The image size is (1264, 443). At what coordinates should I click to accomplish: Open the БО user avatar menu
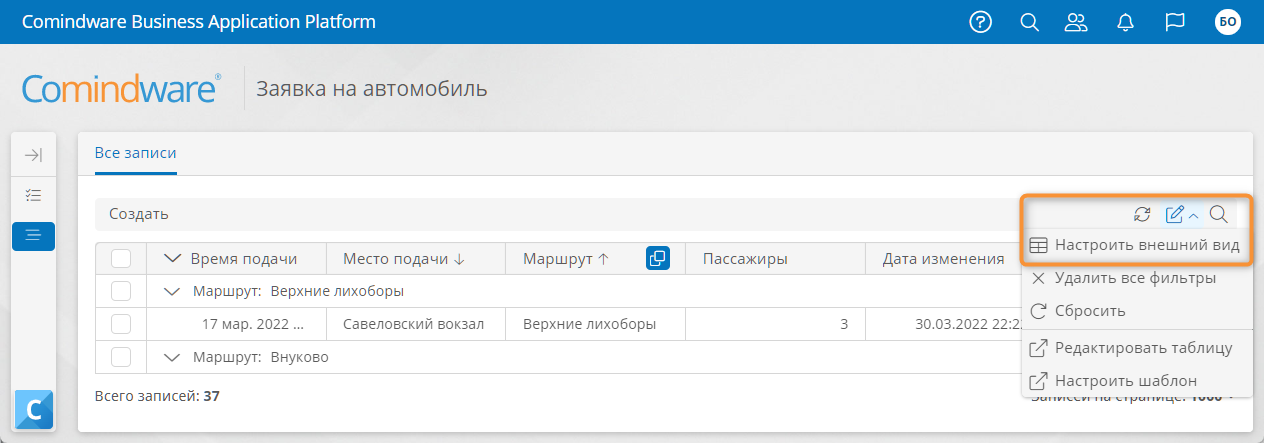(1227, 22)
